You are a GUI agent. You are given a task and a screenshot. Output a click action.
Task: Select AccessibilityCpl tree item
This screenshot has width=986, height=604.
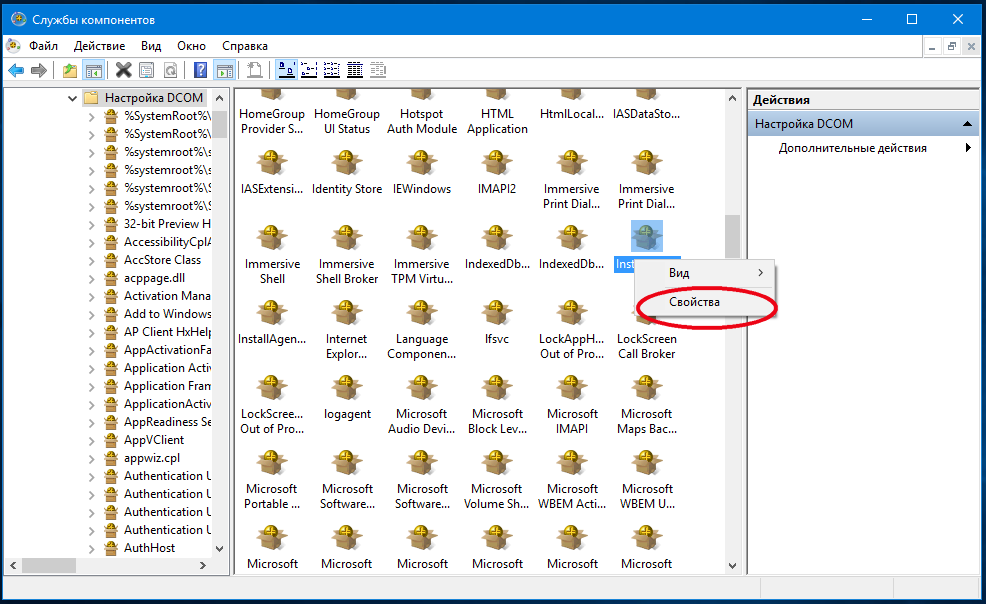pos(167,242)
